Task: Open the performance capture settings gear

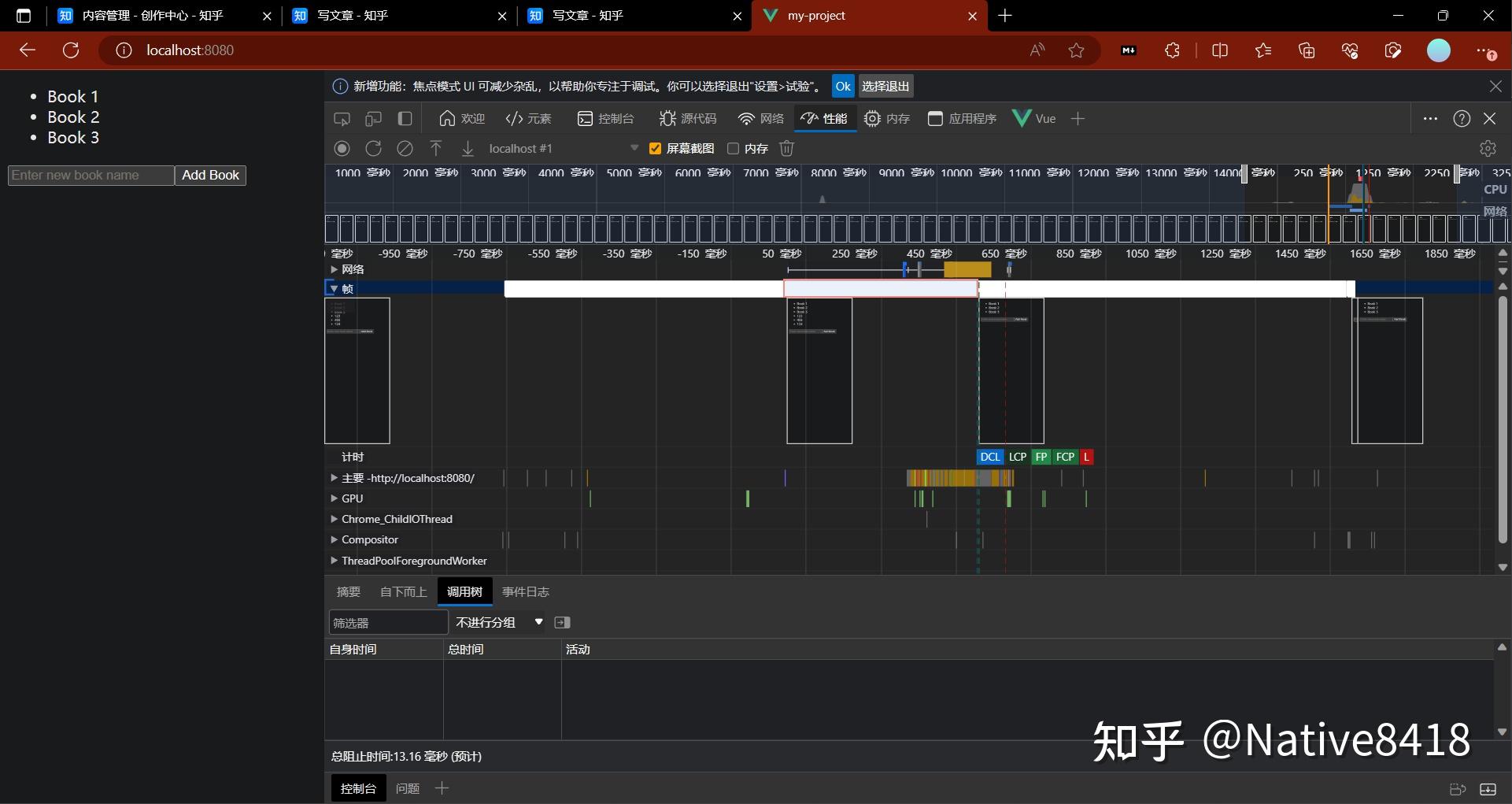Action: [x=1488, y=148]
